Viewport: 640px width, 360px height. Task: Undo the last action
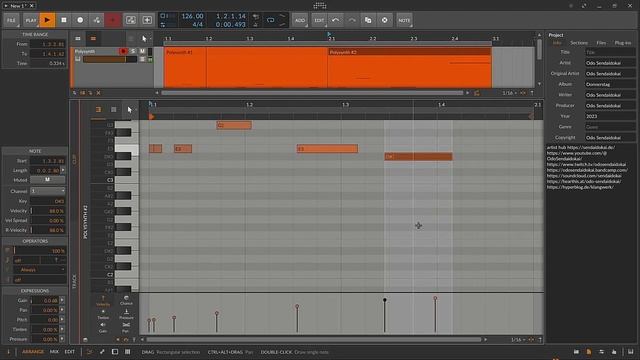tap(335, 20)
